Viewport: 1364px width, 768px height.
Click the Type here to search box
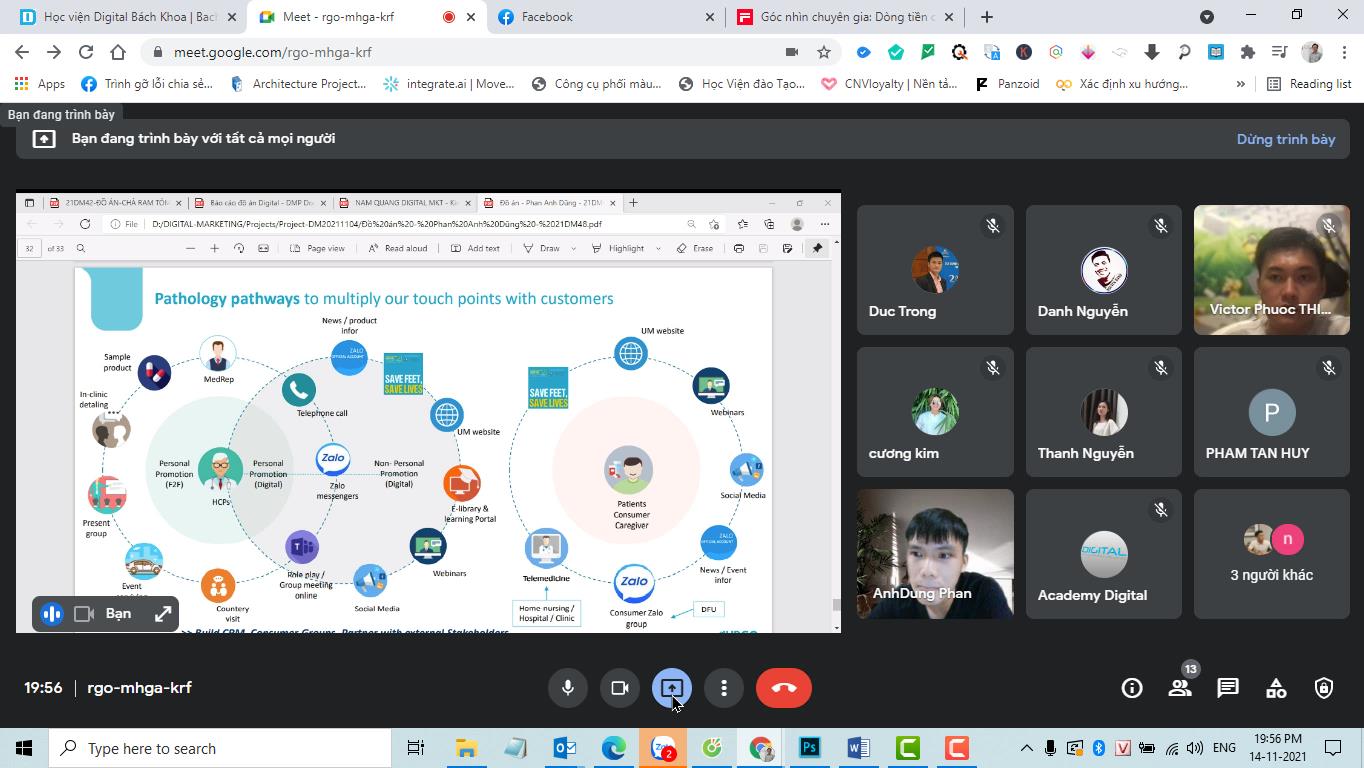[220, 748]
